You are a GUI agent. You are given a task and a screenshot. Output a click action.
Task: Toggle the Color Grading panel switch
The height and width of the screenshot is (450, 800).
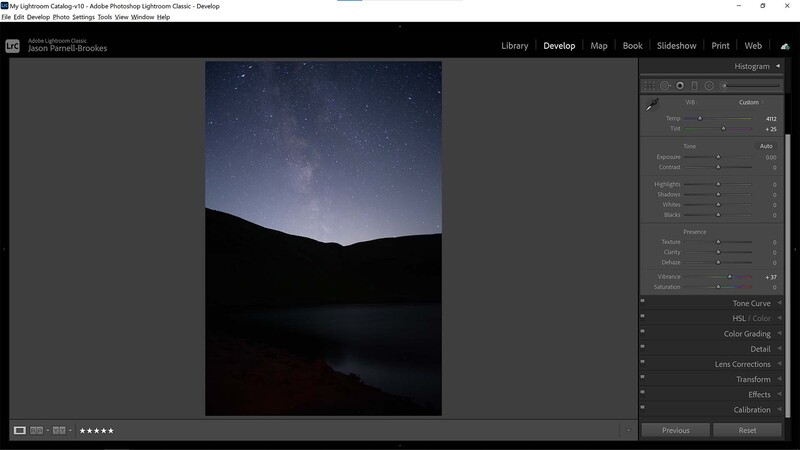(642, 331)
